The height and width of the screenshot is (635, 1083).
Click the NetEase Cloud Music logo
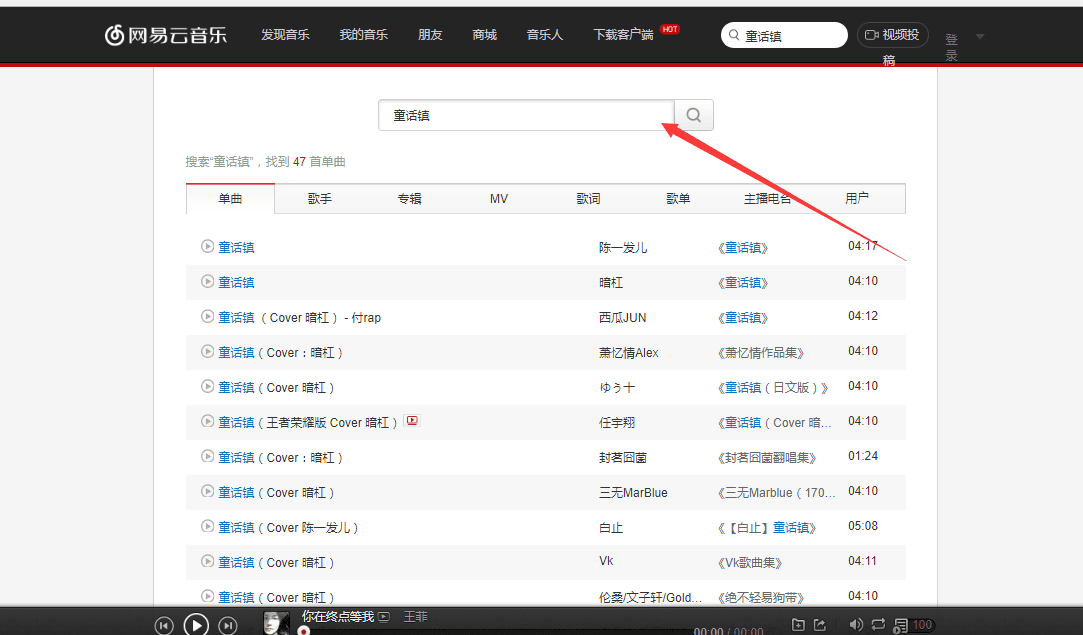[x=165, y=35]
